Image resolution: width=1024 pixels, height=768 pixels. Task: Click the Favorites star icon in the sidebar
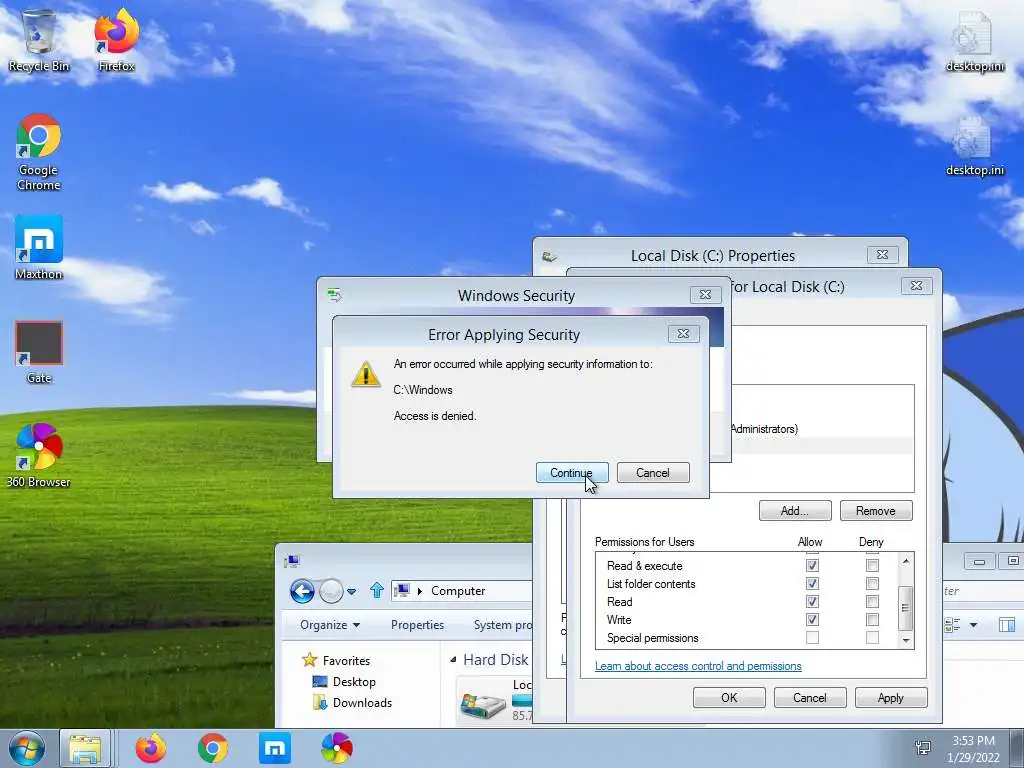[x=310, y=660]
